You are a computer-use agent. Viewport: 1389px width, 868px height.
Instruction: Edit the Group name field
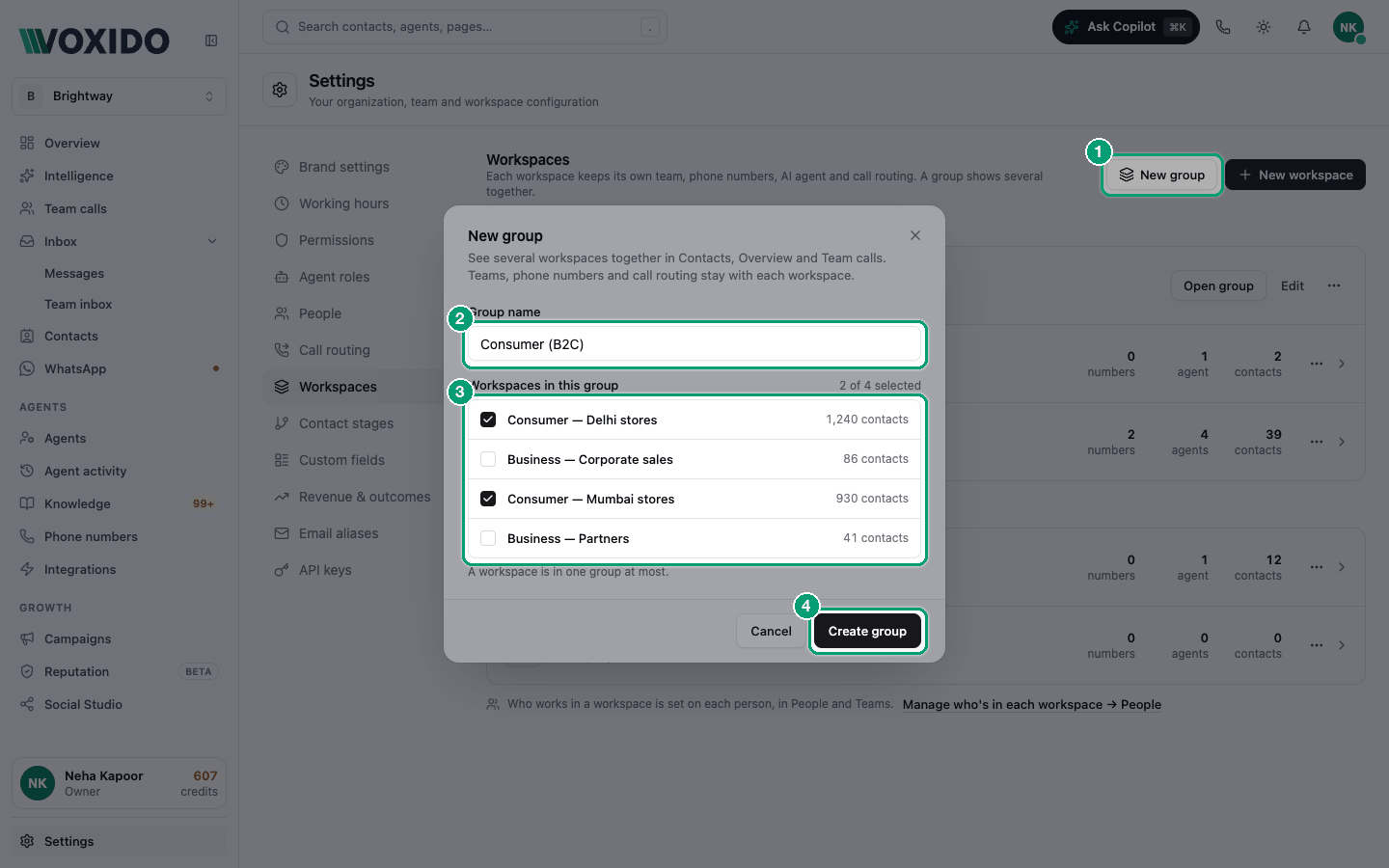(694, 344)
